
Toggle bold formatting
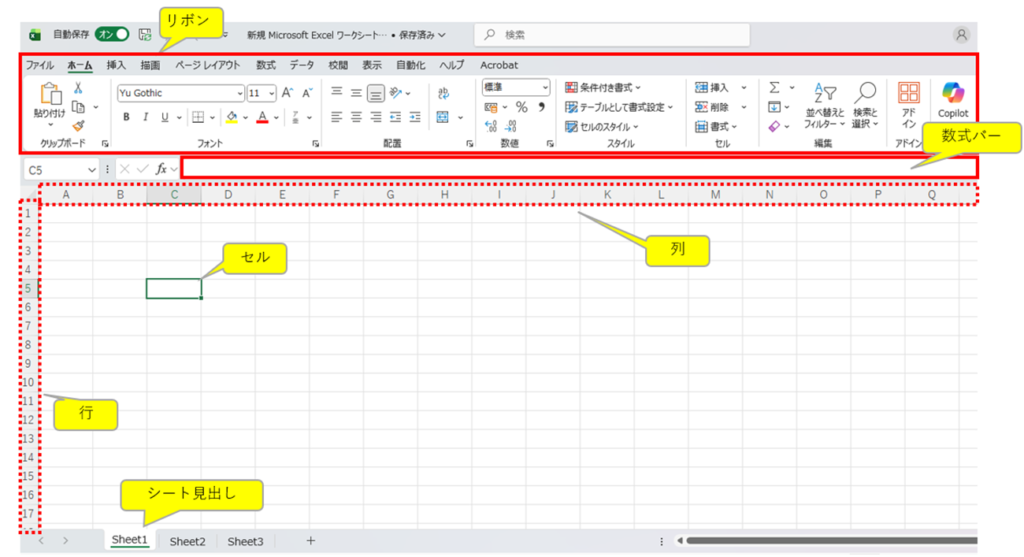pyautogui.click(x=127, y=117)
